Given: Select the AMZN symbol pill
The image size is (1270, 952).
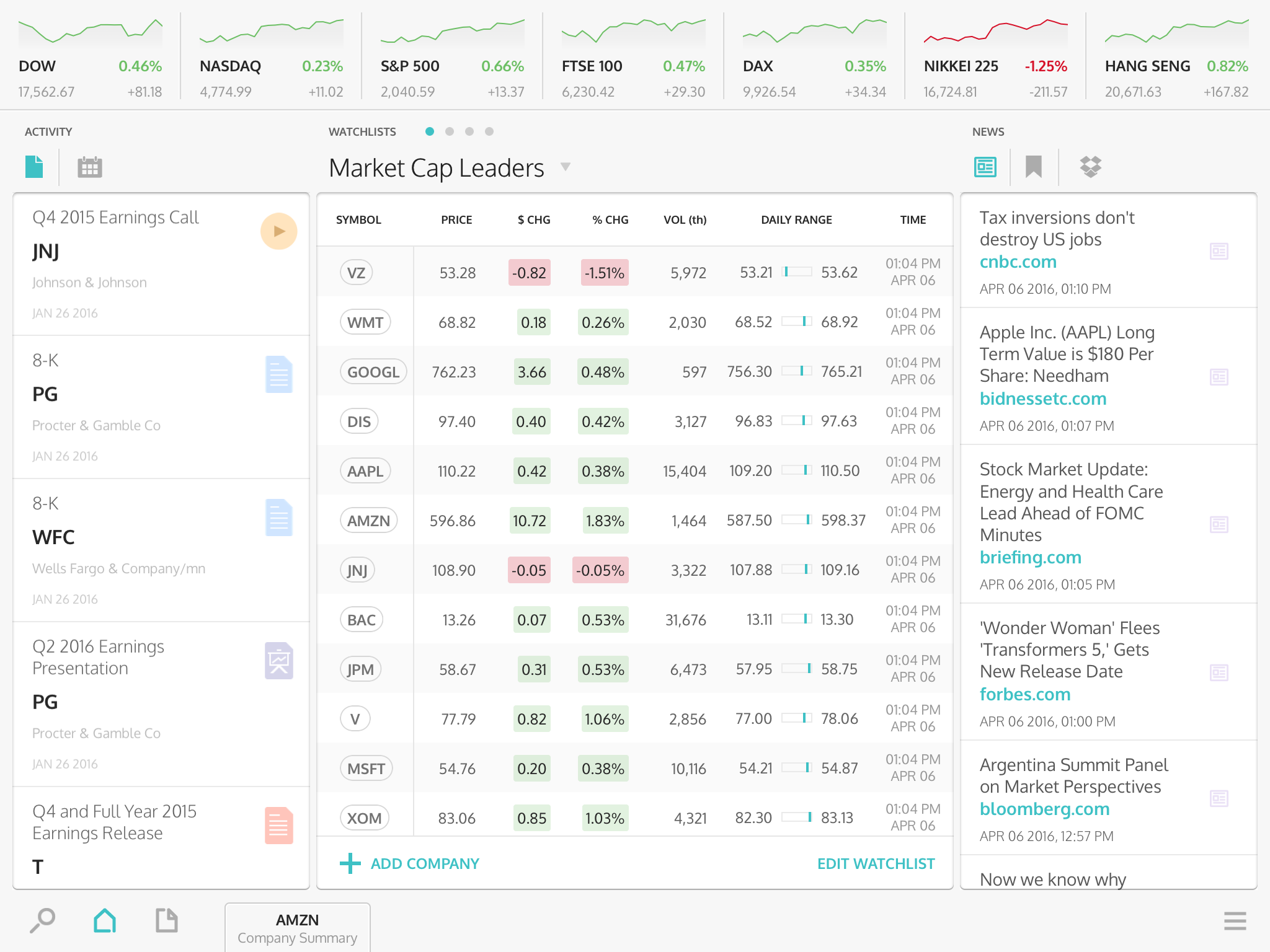Looking at the screenshot, I should pos(368,521).
